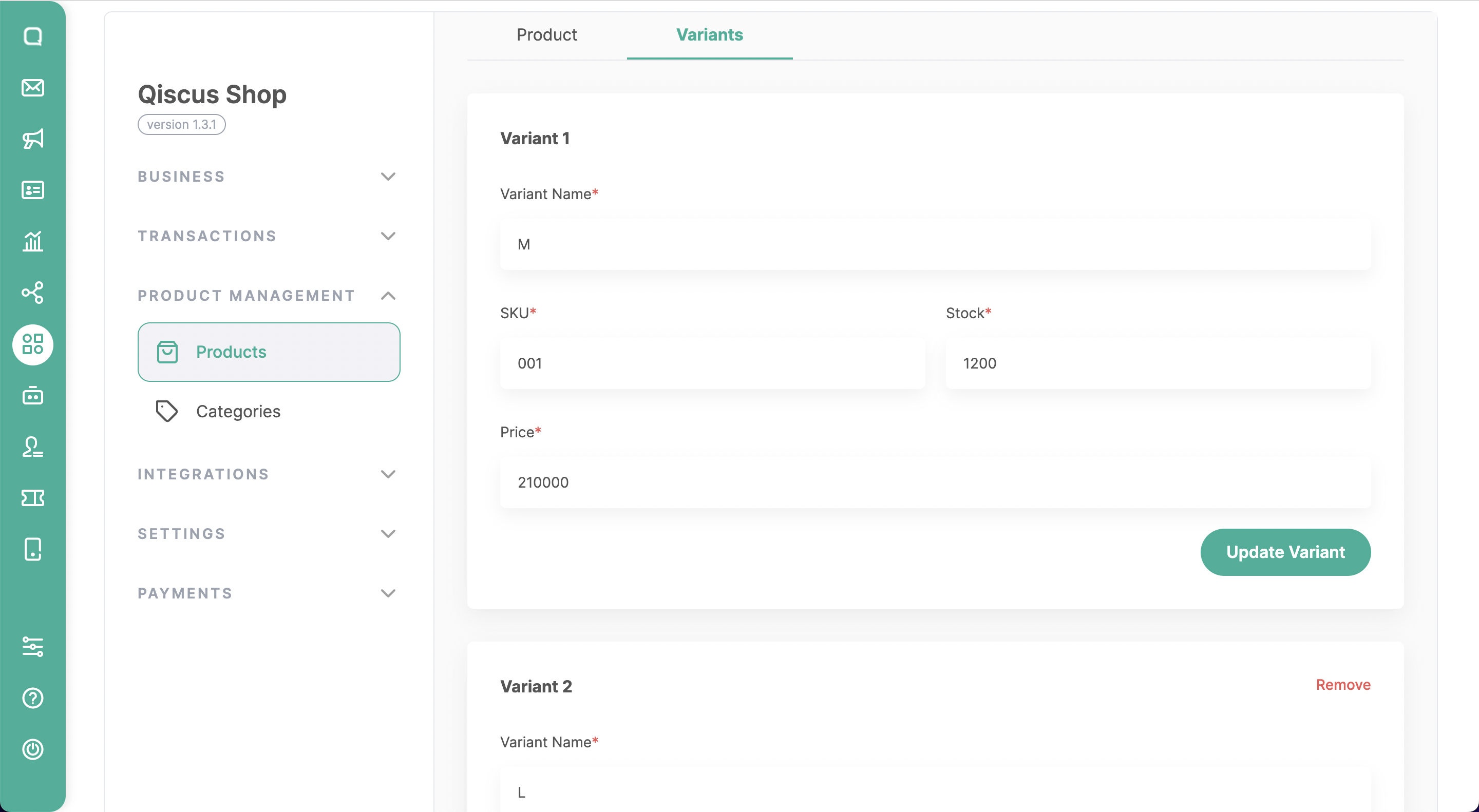Open the inbox envelope icon in sidebar

[33, 88]
